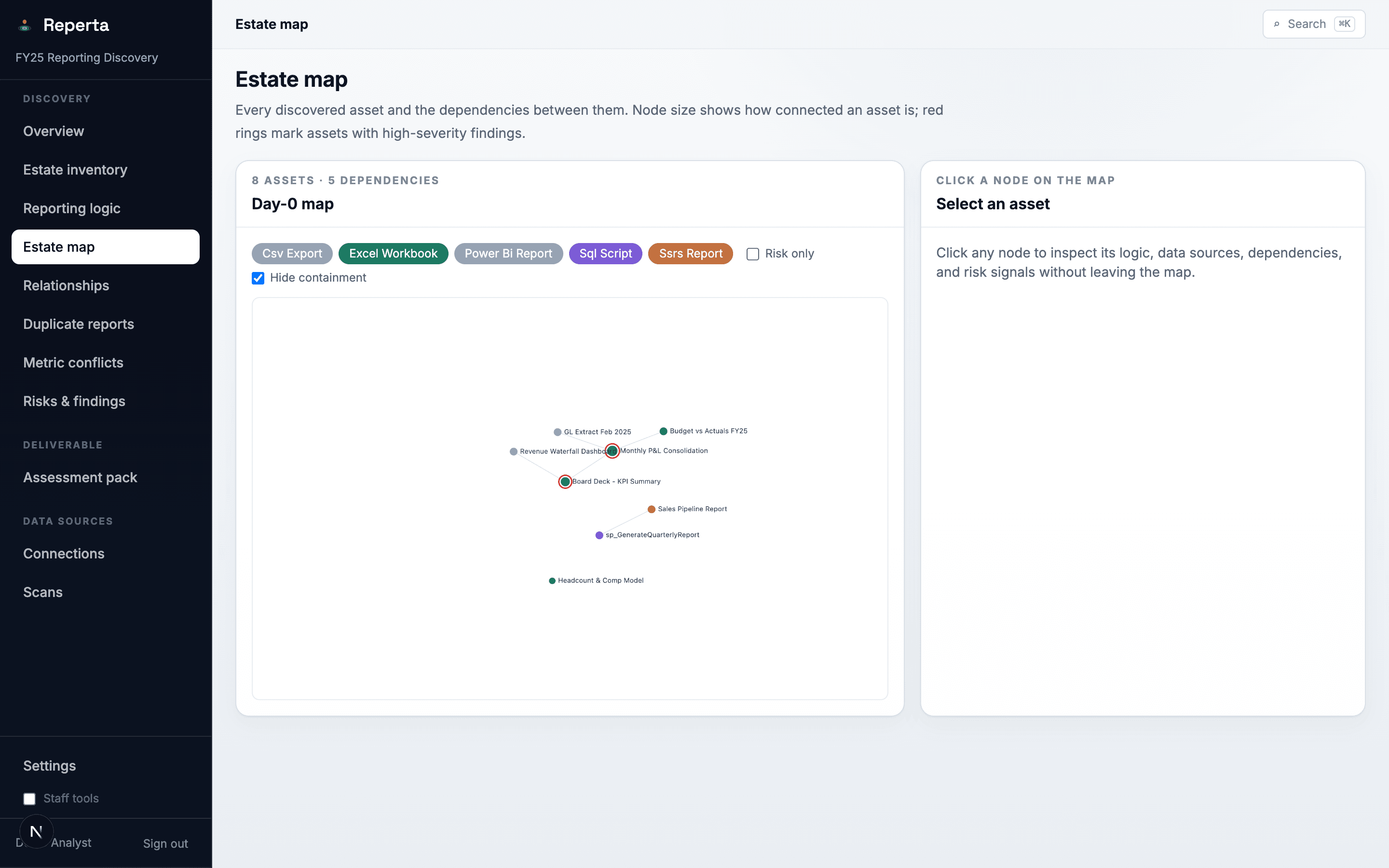This screenshot has width=1389, height=868.
Task: Toggle the Ssrs Report filter chip
Action: (691, 254)
